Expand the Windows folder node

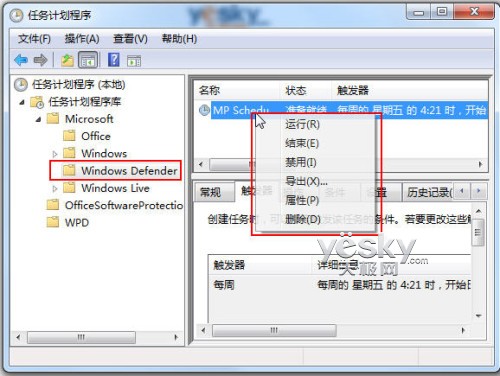point(55,154)
